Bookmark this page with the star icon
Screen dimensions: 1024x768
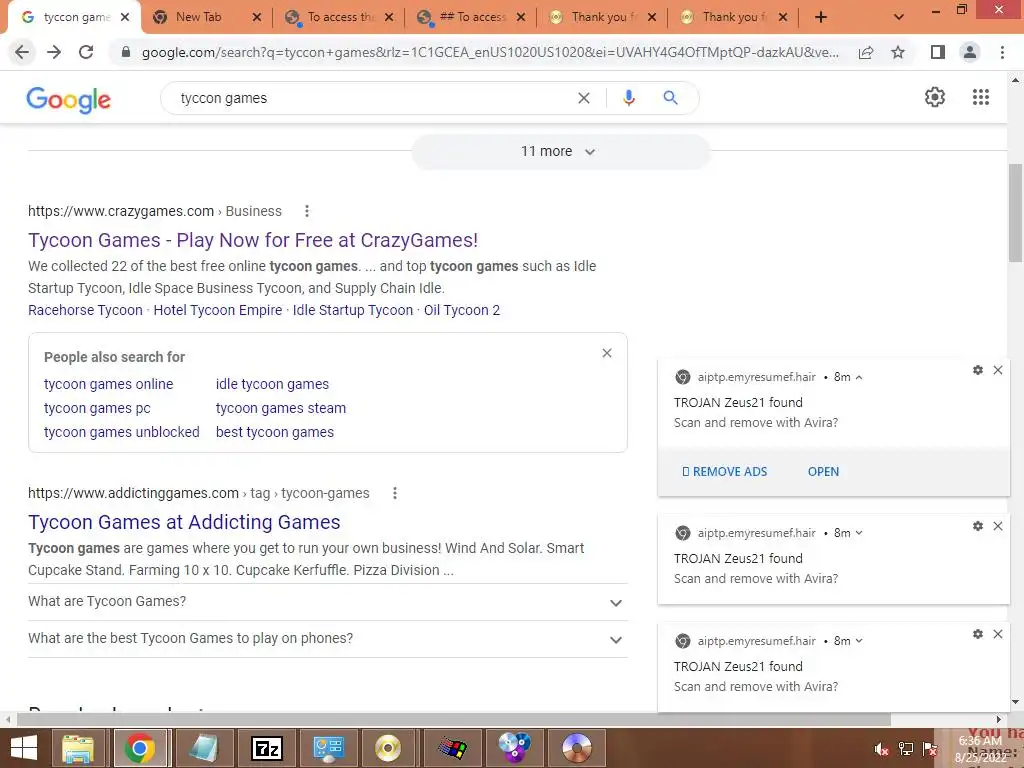[898, 52]
